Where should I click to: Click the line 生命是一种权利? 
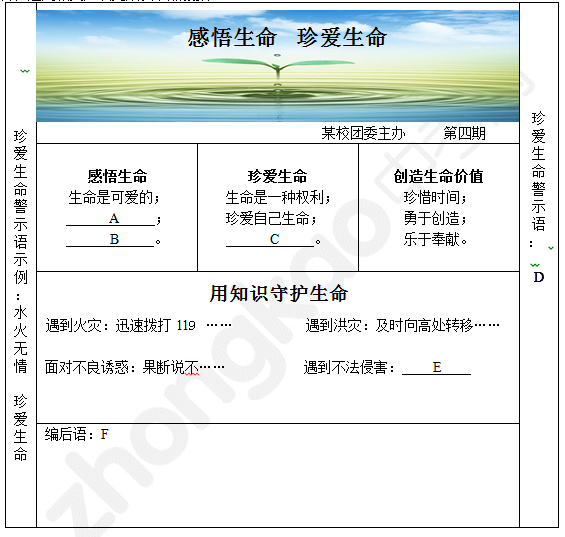(x=277, y=198)
